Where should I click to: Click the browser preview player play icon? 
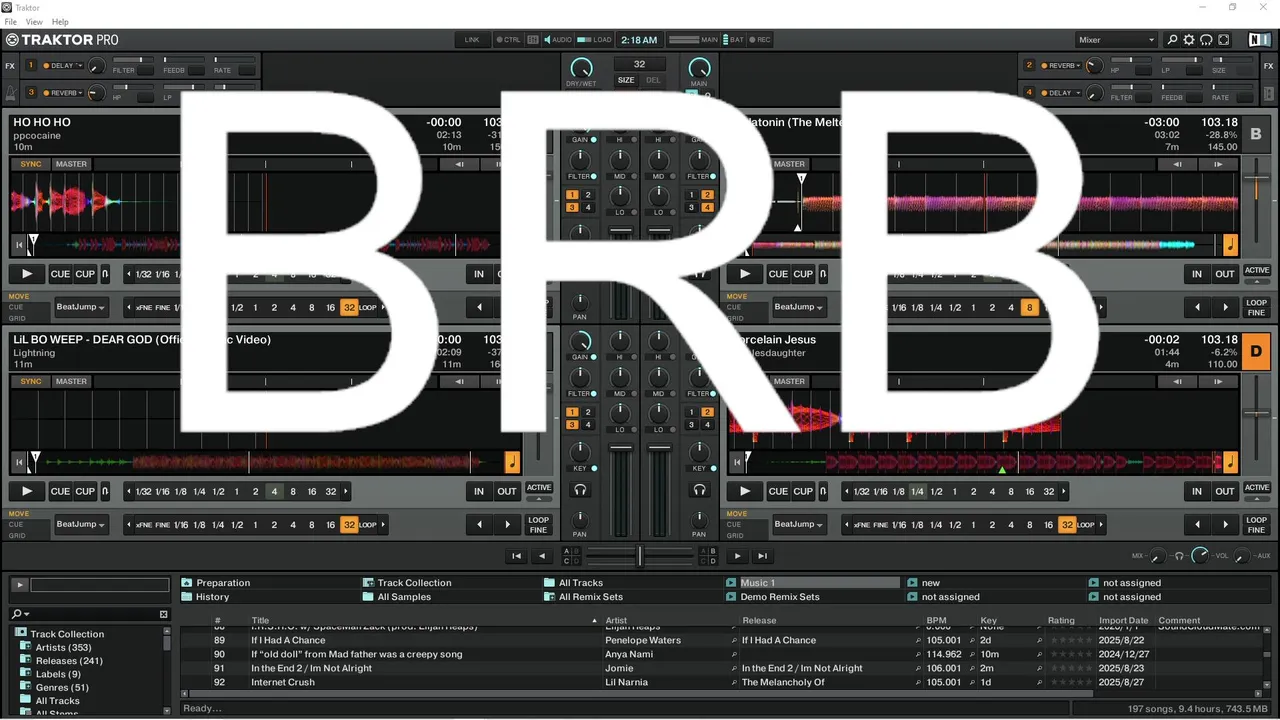(19, 585)
